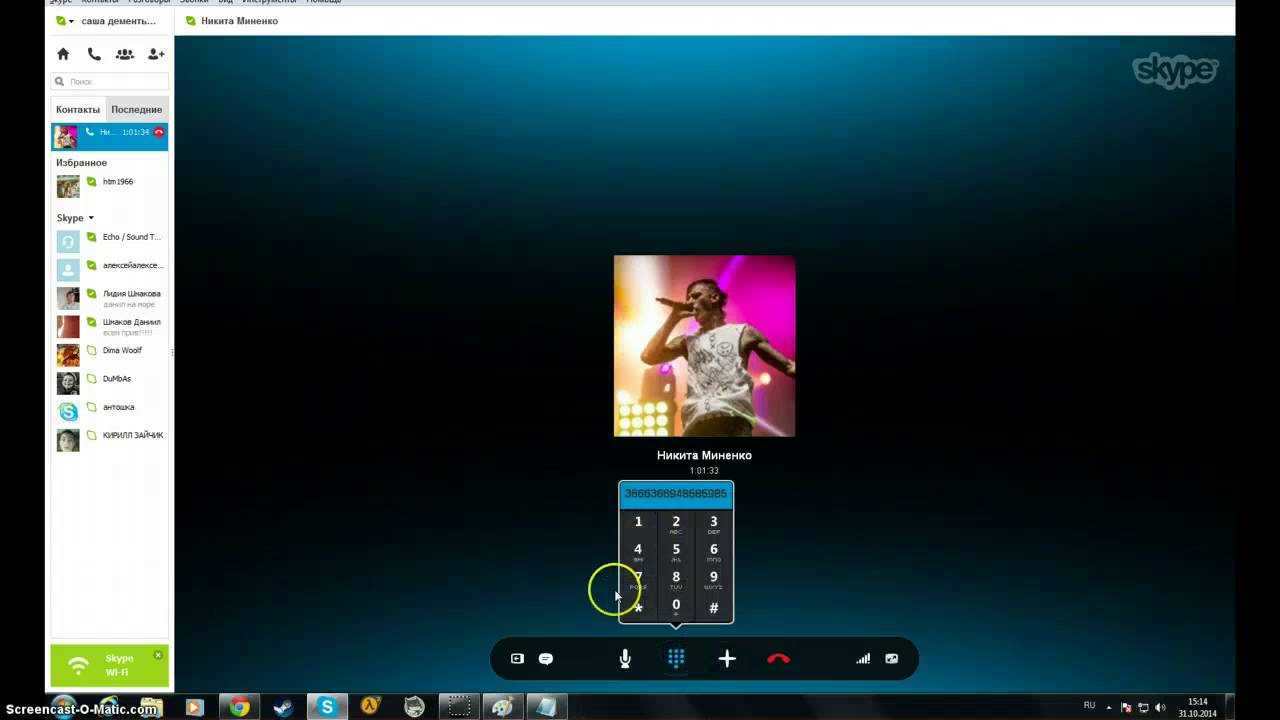
Task: Dial key 6 on keypad
Action: pos(713,550)
